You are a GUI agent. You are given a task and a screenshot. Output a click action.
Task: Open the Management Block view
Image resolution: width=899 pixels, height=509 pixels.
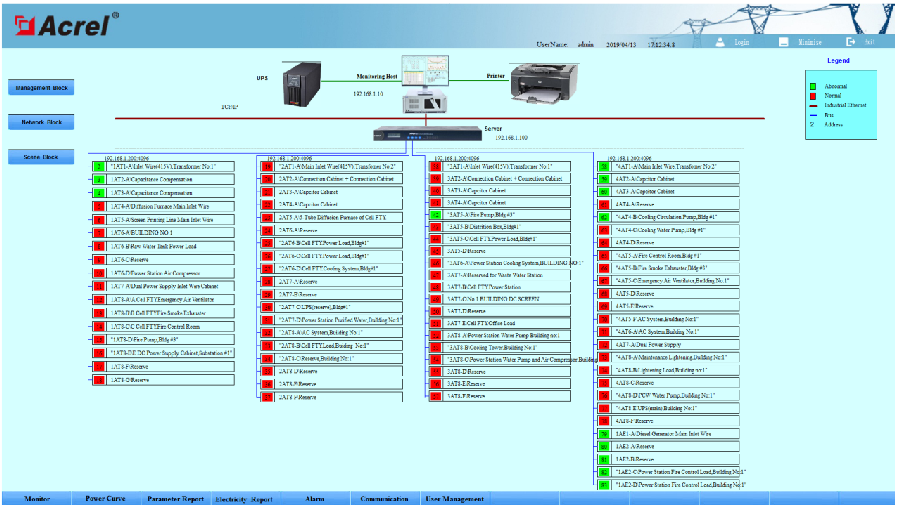click(x=41, y=88)
